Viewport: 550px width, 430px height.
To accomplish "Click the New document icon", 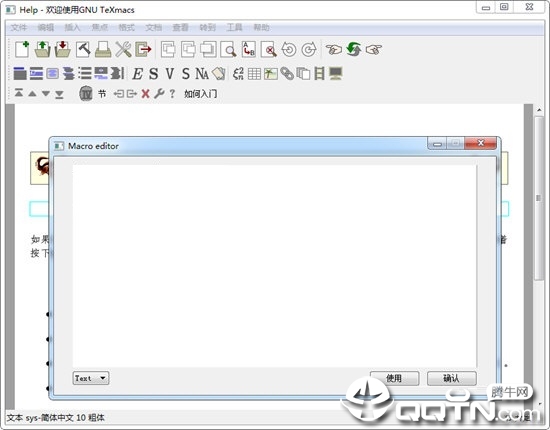I will coord(22,49).
